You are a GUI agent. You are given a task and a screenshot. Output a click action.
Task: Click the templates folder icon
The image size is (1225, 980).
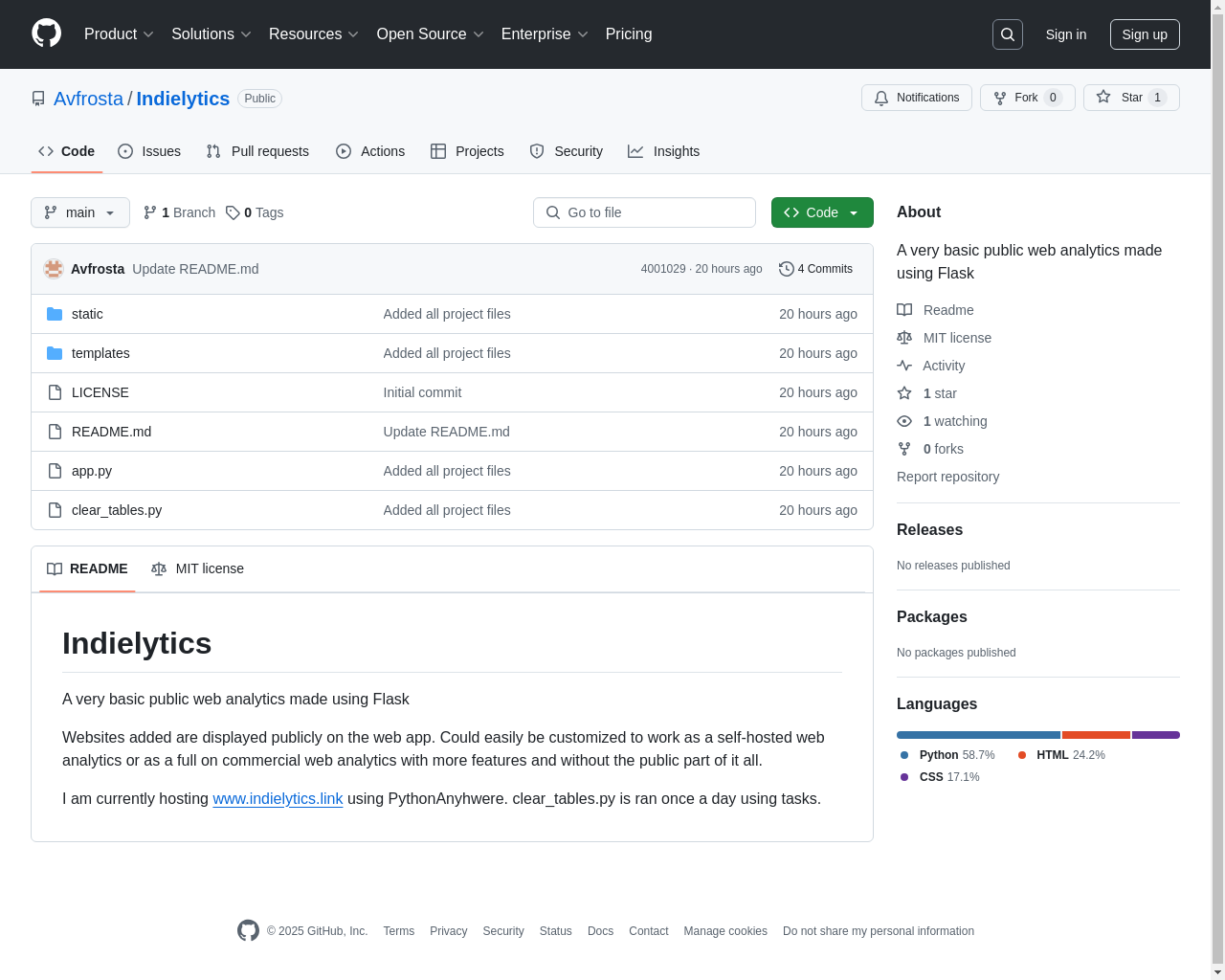tap(55, 353)
